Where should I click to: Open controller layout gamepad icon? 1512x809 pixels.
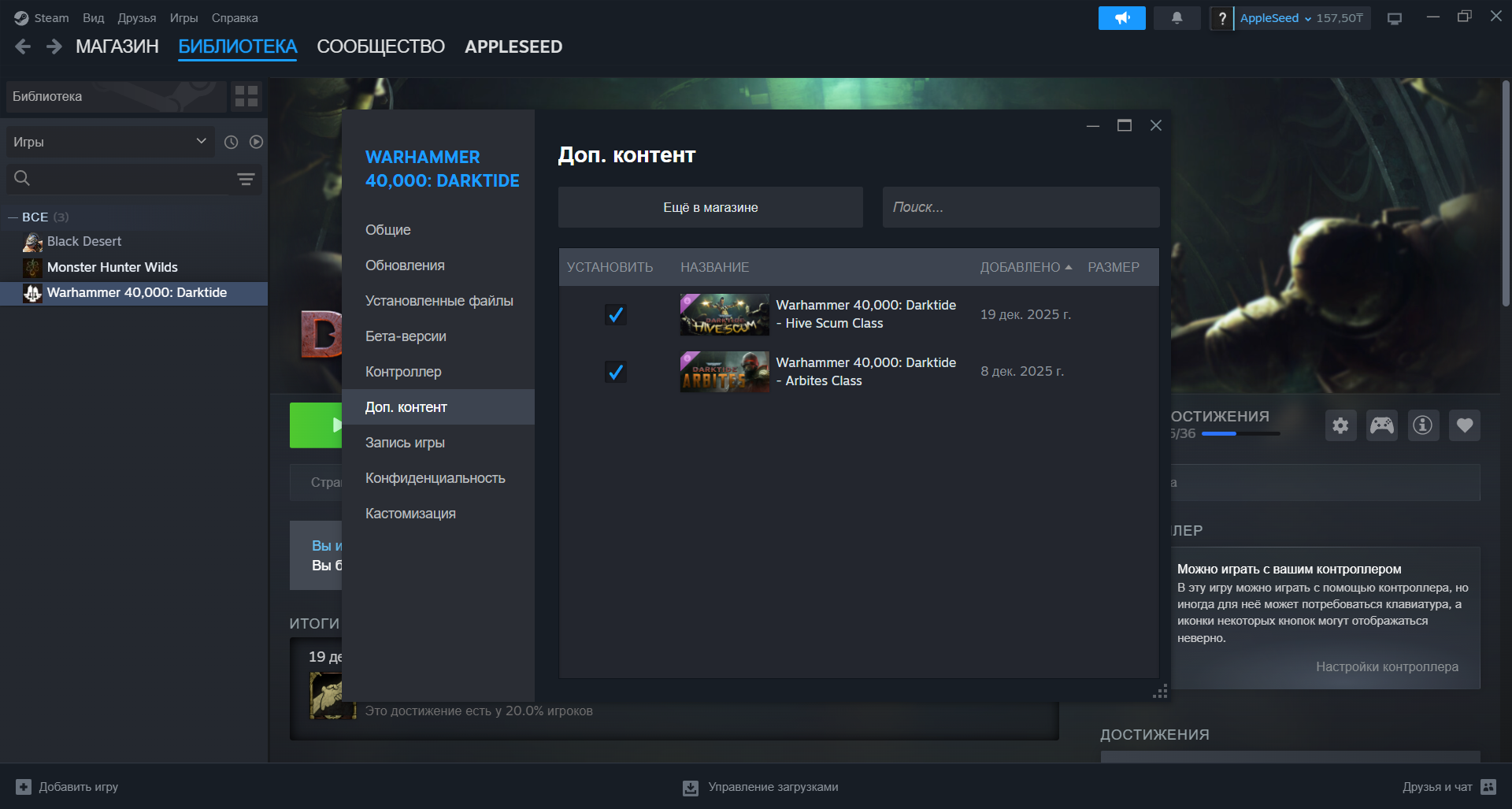coord(1381,425)
